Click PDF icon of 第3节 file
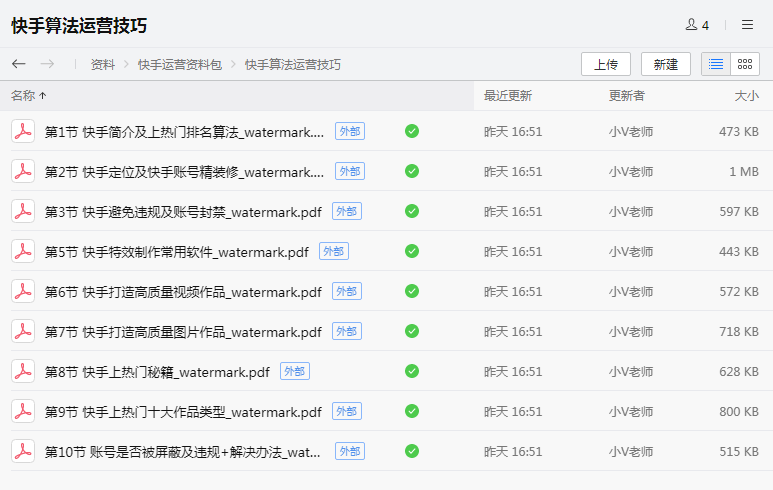Screen dimensions: 773x490 pos(23,211)
